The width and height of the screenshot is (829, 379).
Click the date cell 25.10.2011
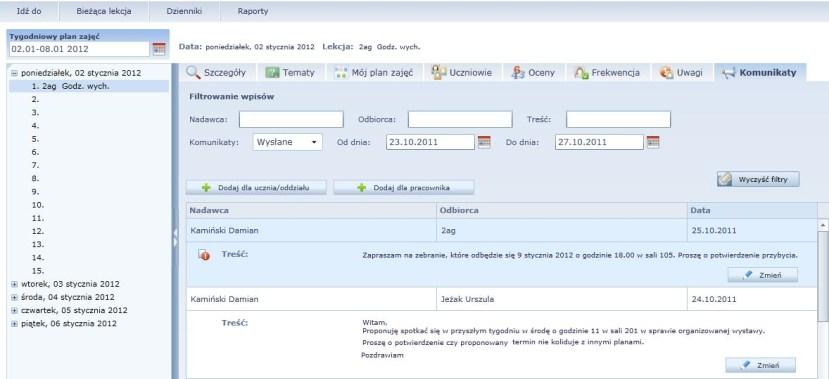click(x=752, y=230)
